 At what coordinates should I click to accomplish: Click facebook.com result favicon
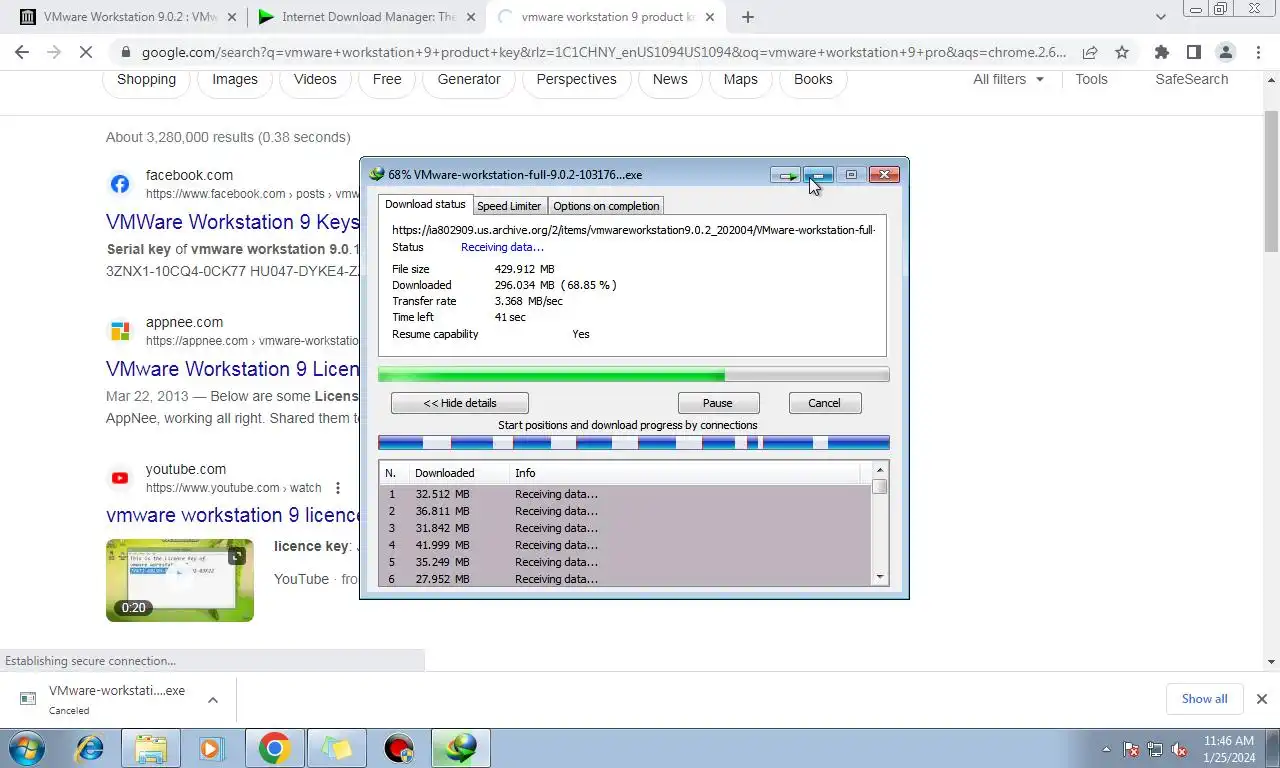click(x=120, y=184)
